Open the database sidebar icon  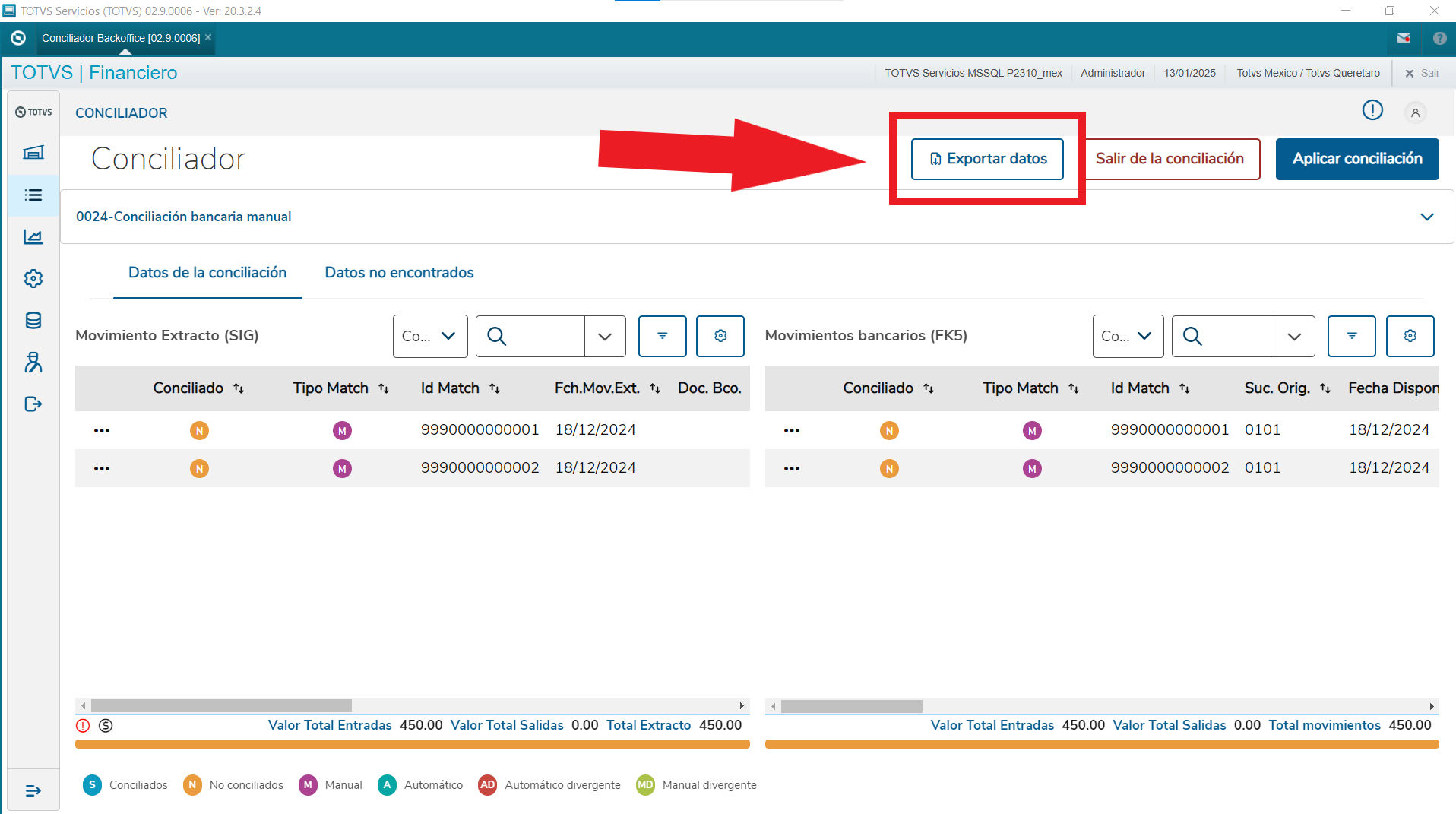pos(33,321)
